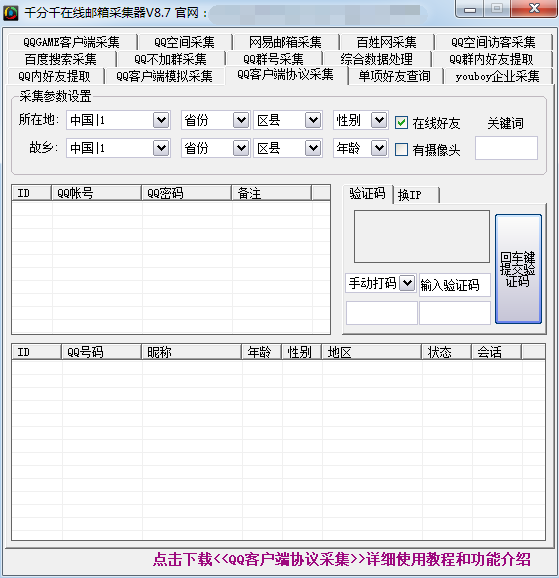This screenshot has height=578, width=559.
Task: Switch to QQ空间访客采集 tab
Action: tap(493, 42)
